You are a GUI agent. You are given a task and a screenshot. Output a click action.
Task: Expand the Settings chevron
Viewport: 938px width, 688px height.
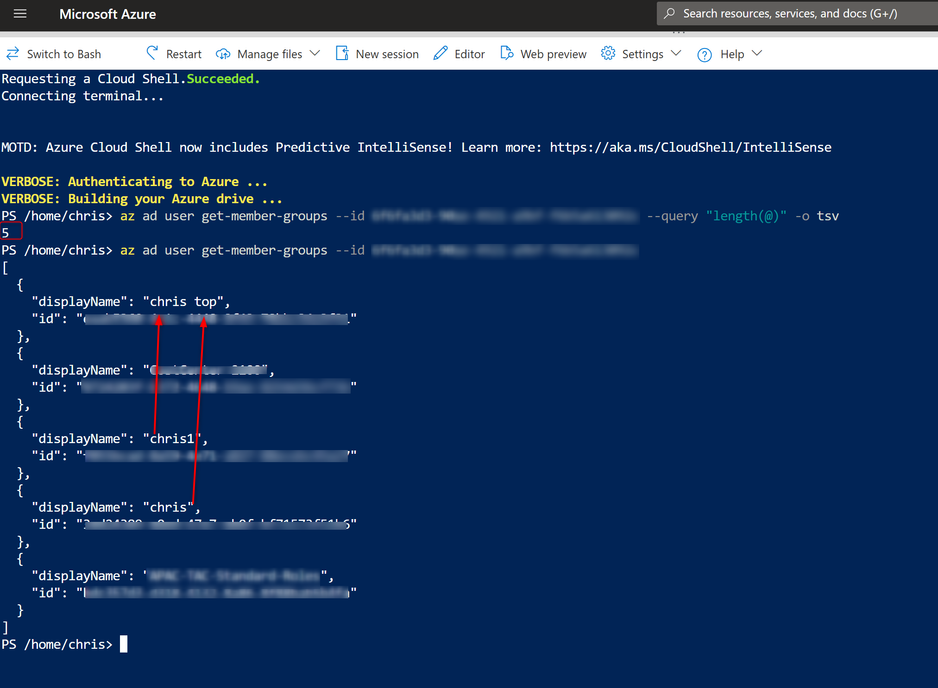676,53
